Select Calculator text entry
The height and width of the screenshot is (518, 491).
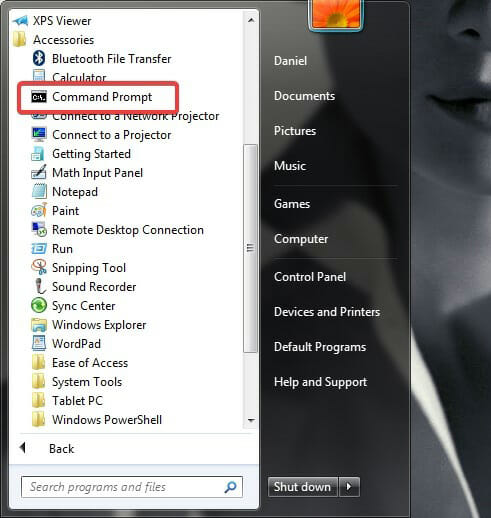79,77
